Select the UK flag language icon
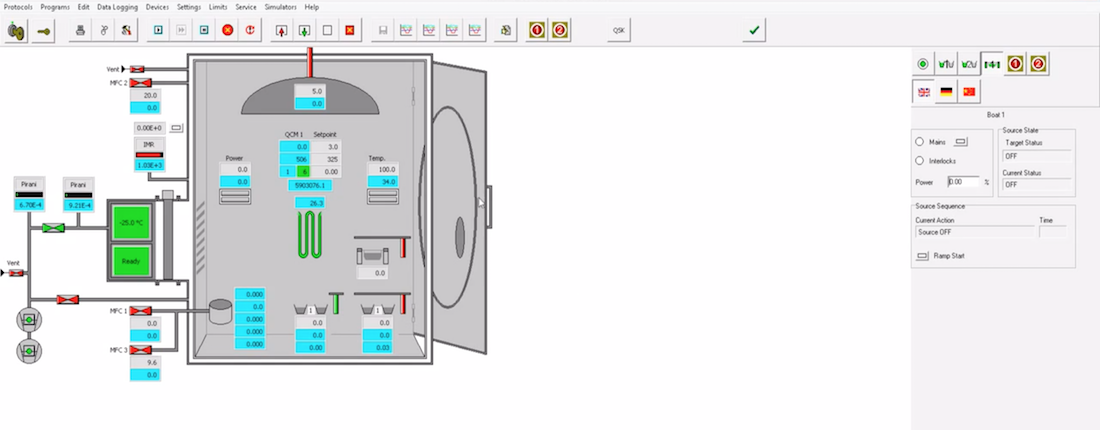1100x430 pixels. tap(923, 91)
